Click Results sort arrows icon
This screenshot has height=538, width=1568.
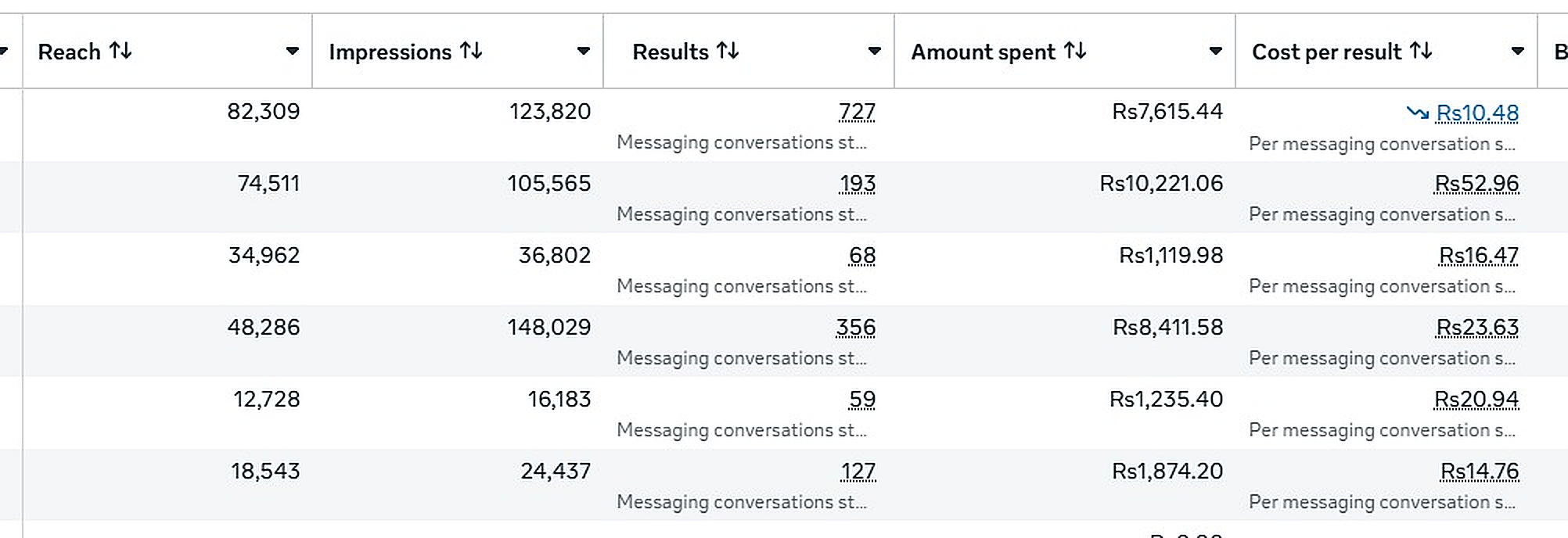[728, 51]
